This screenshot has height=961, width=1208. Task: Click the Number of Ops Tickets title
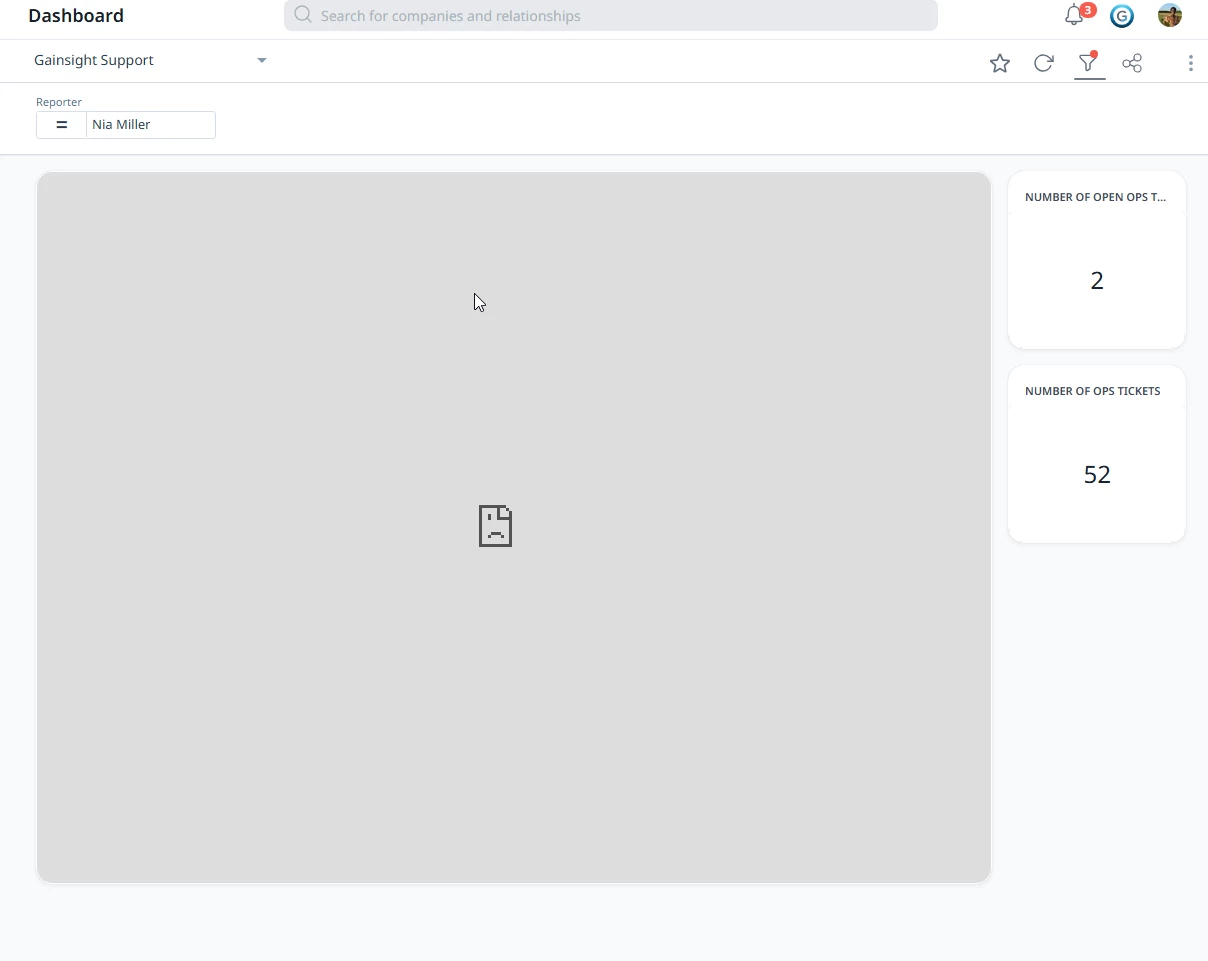point(1093,391)
